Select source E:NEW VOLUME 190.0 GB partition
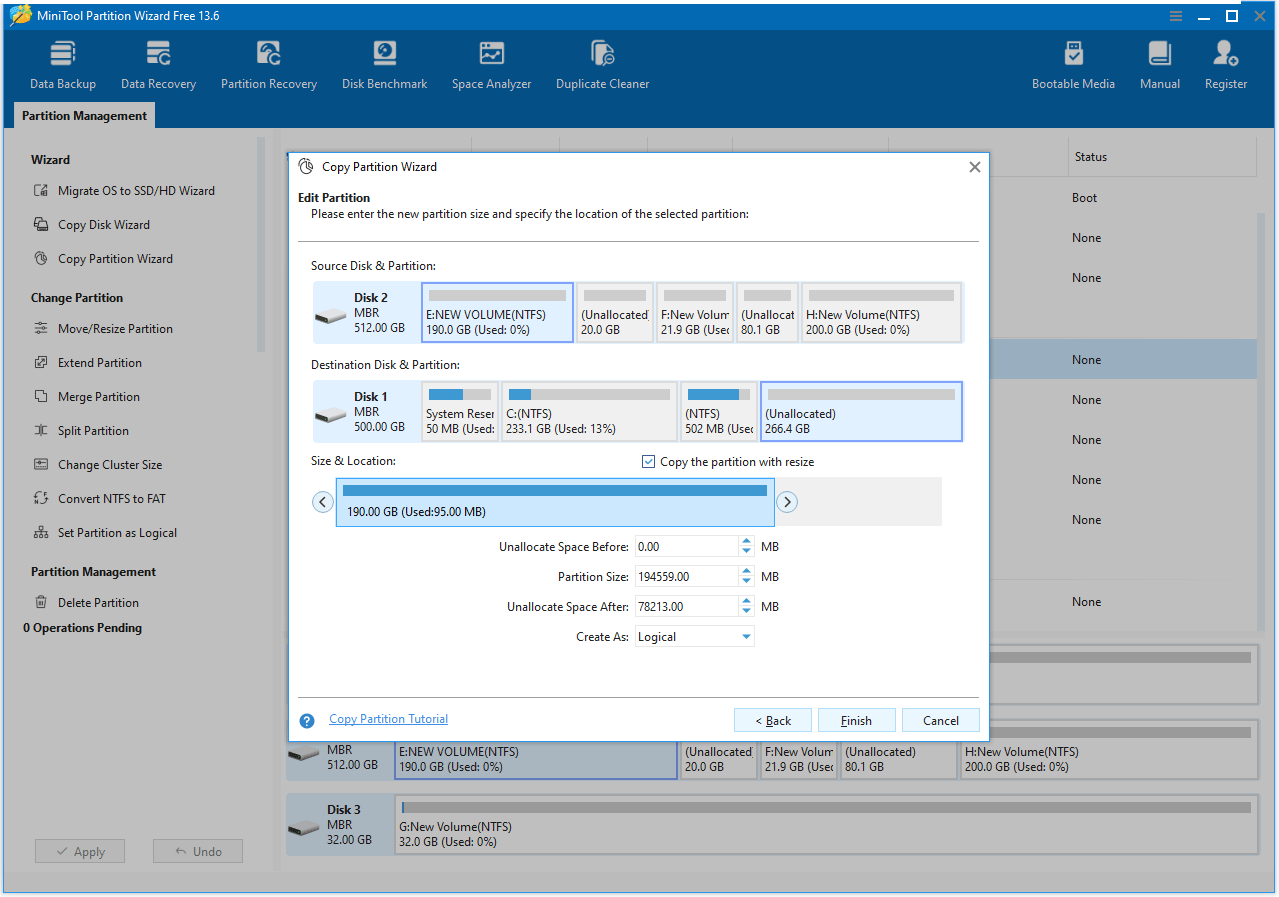1279x897 pixels. pyautogui.click(x=498, y=313)
